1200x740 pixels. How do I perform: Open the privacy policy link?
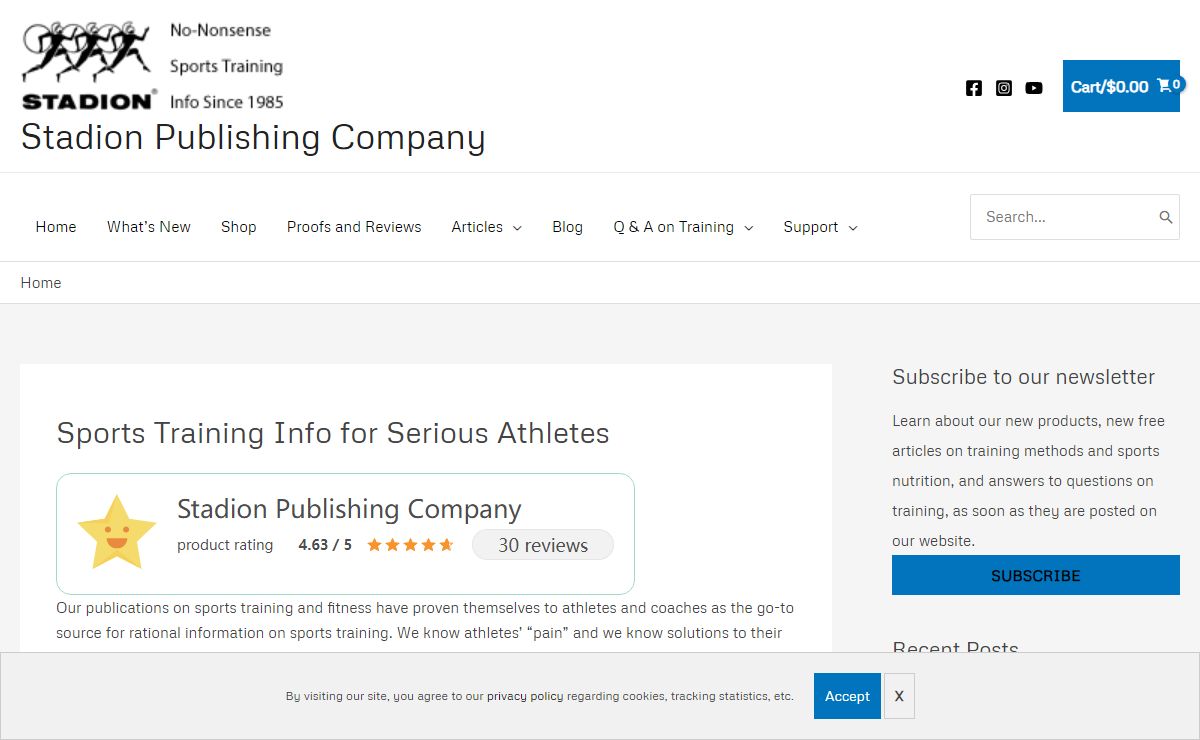[x=525, y=697]
